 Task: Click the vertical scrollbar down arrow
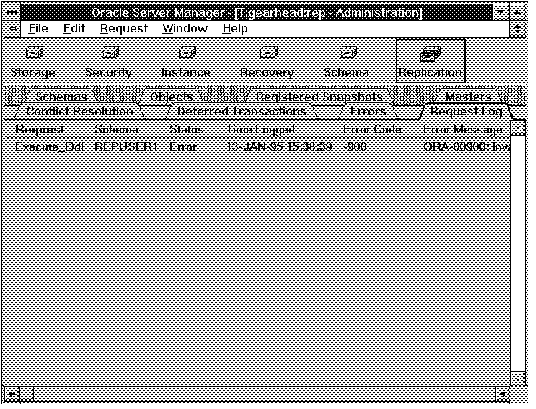point(518,379)
